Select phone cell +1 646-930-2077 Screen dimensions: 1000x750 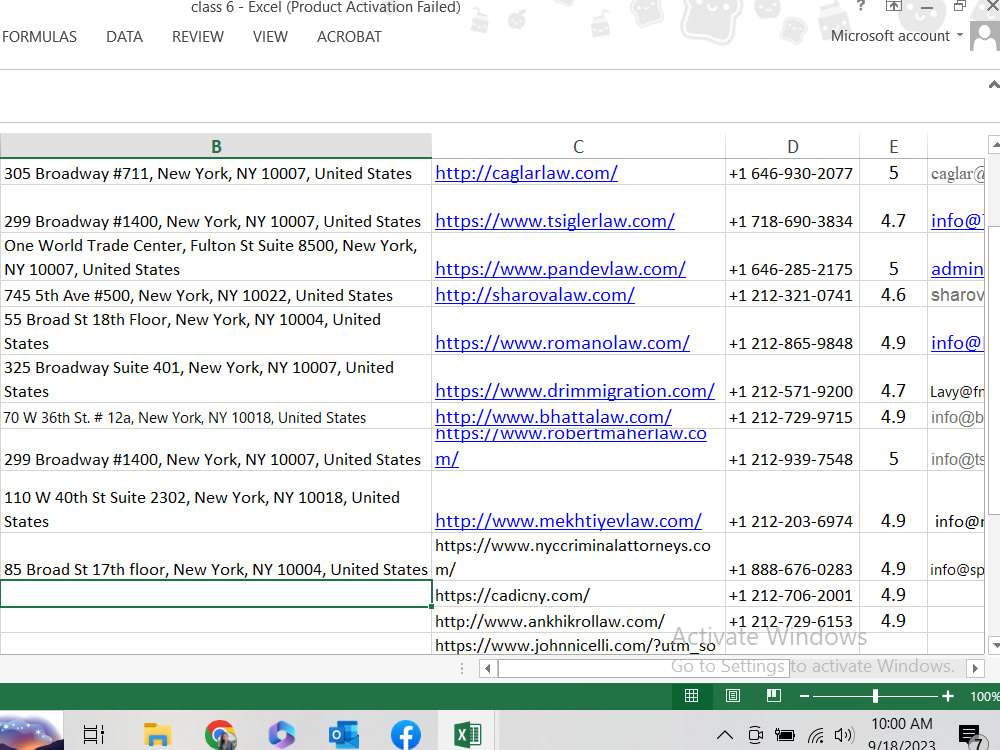pyautogui.click(x=793, y=172)
